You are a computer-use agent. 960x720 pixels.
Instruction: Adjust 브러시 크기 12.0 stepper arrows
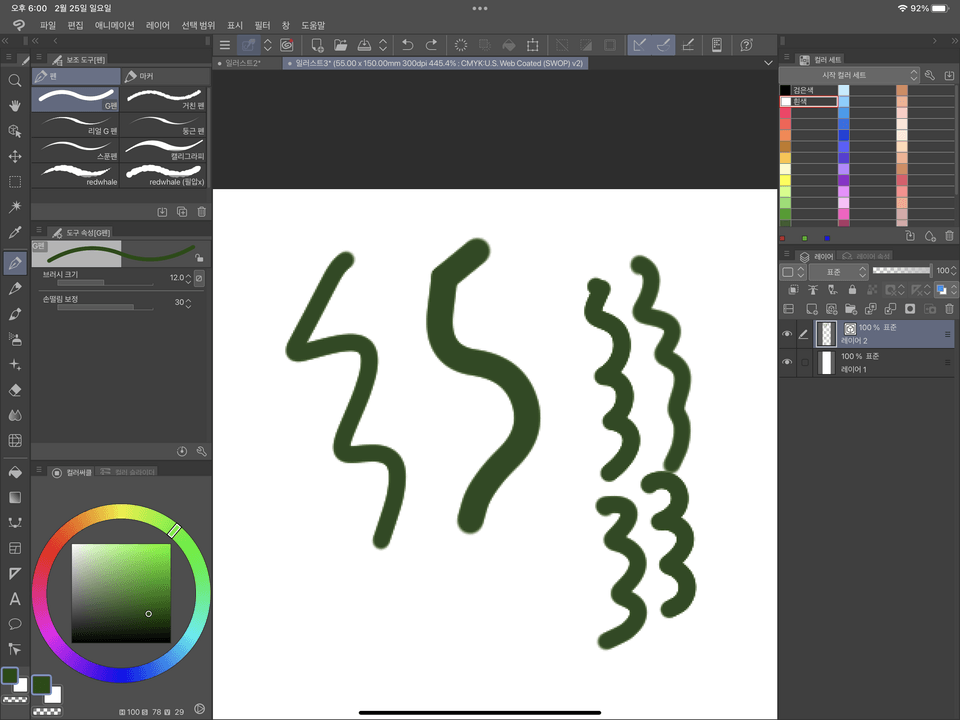coord(188,278)
